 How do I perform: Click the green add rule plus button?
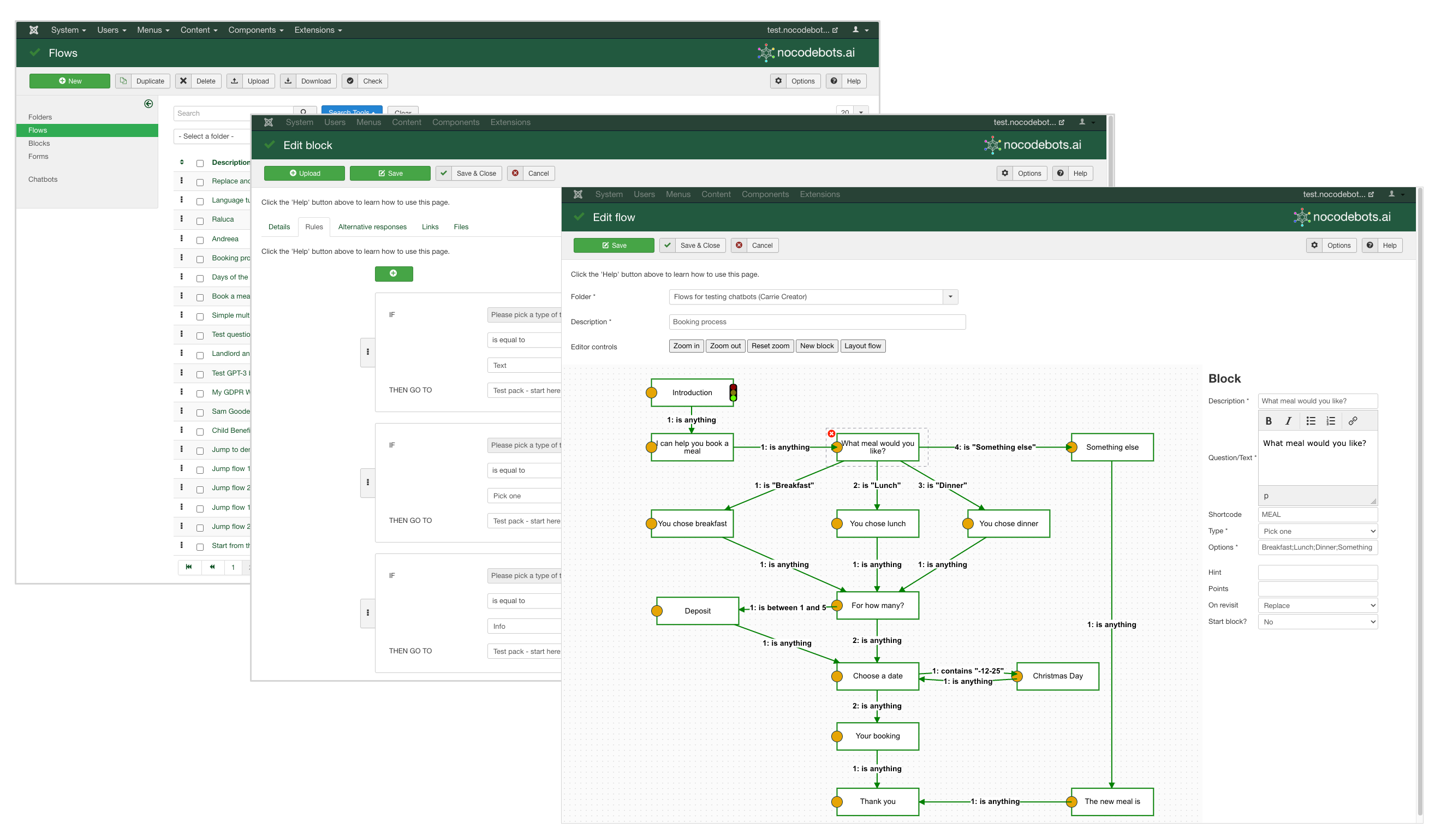(394, 274)
